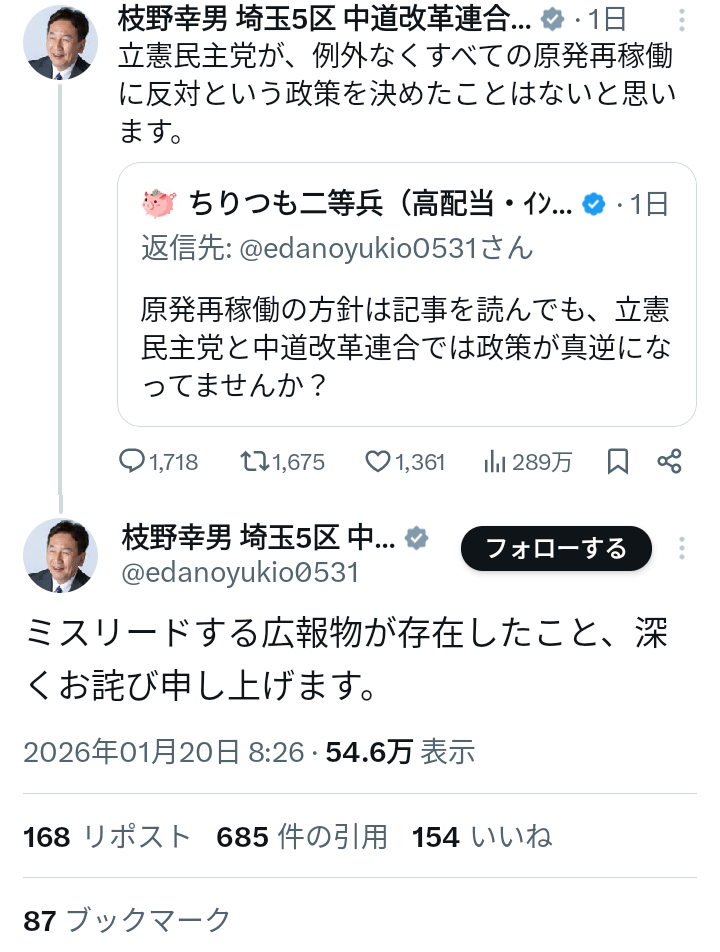View the 168 リポスト list
Screen dimensions: 720x952
click(x=107, y=836)
